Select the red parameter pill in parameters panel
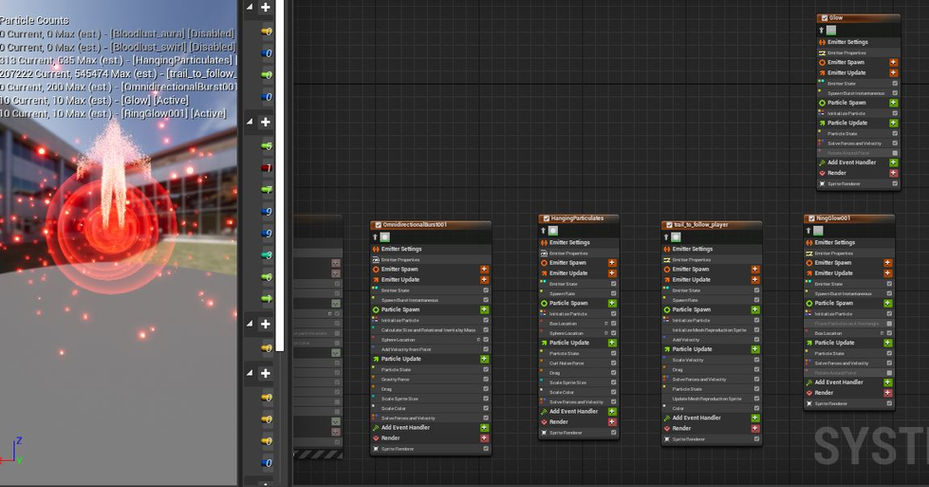 tap(267, 168)
